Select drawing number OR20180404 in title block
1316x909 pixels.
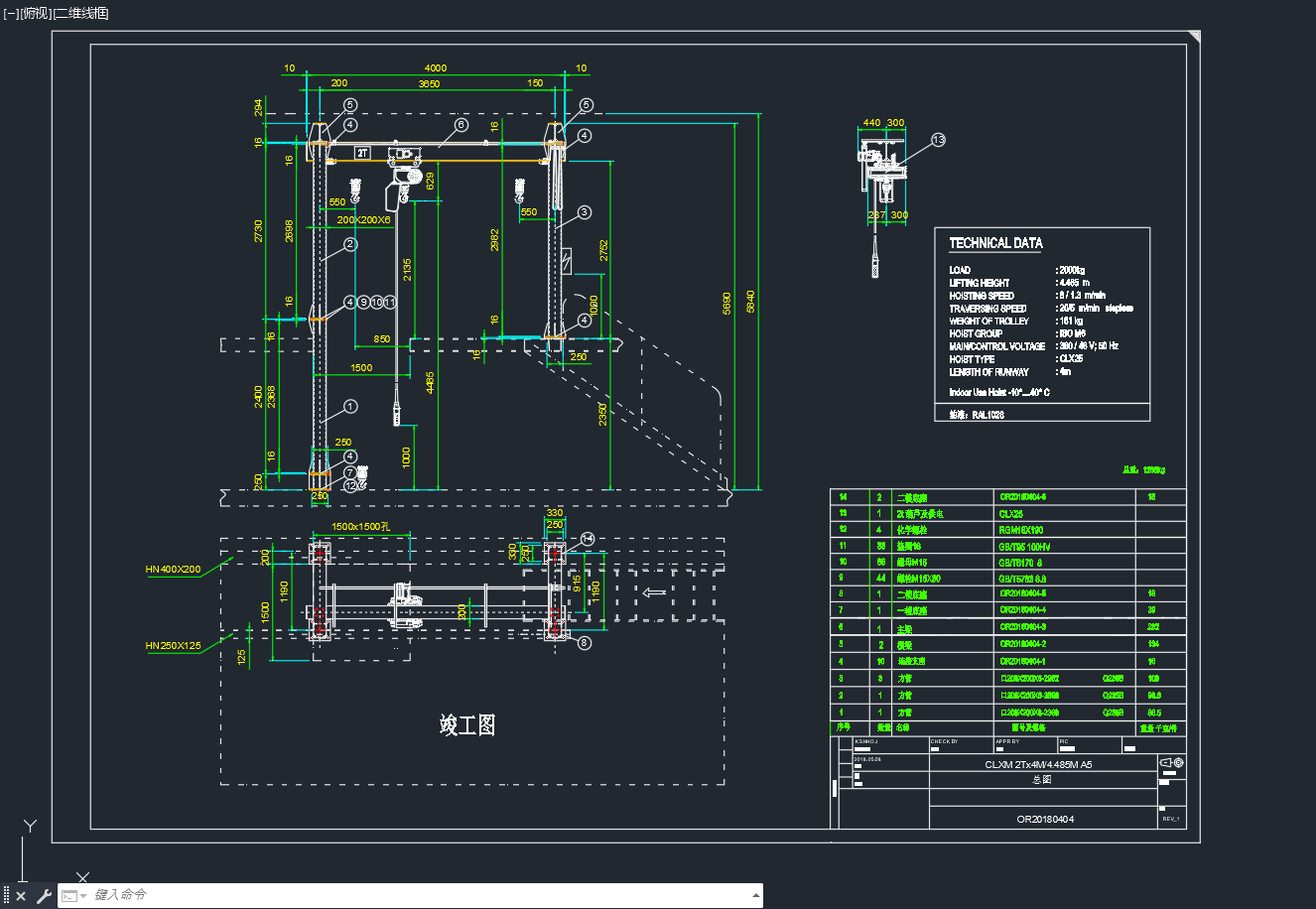click(1045, 820)
